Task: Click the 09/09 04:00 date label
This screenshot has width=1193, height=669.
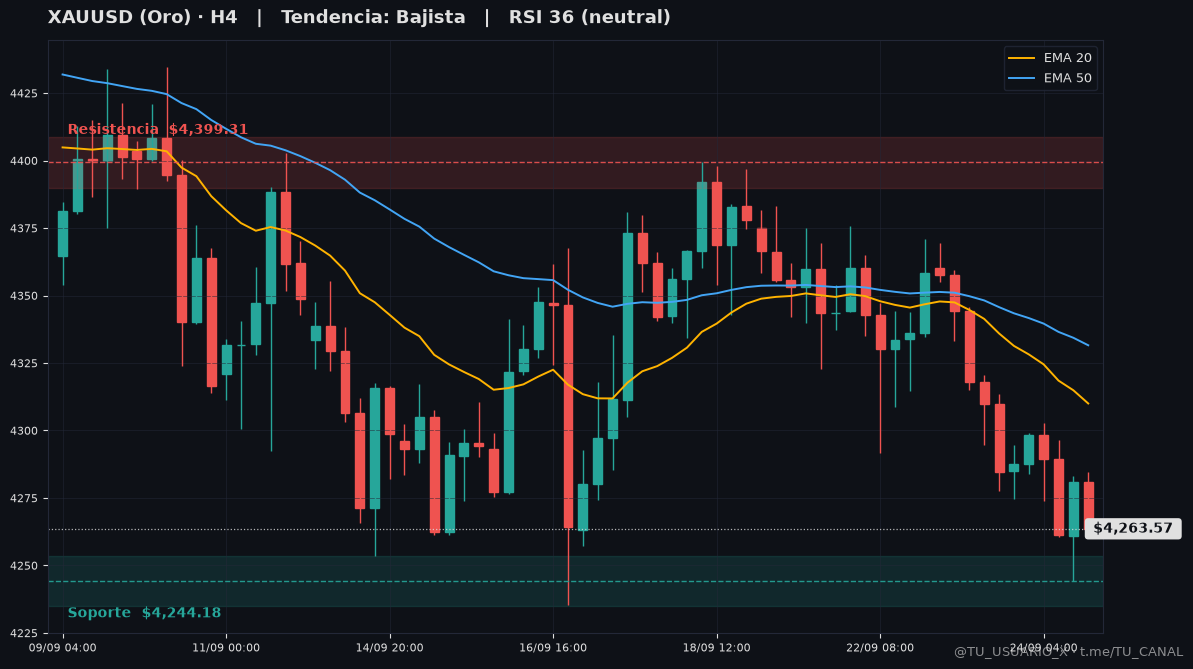Action: [62, 648]
